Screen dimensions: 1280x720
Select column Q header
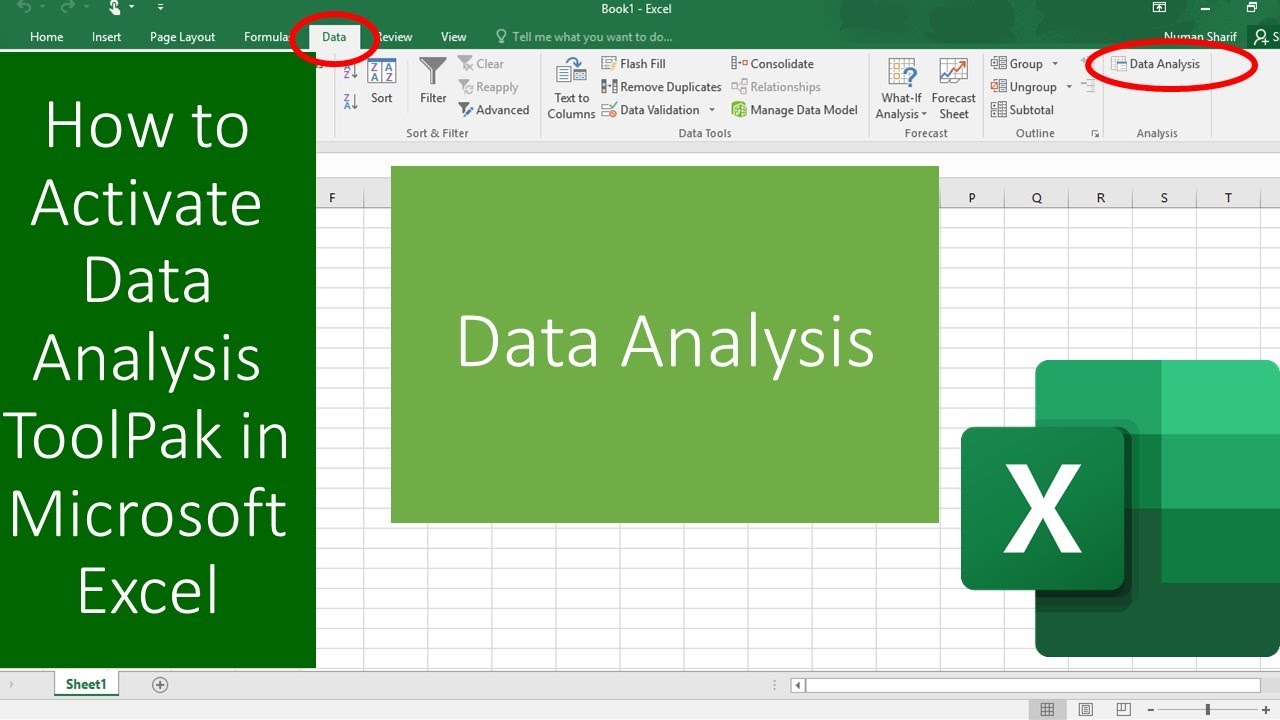point(1036,198)
